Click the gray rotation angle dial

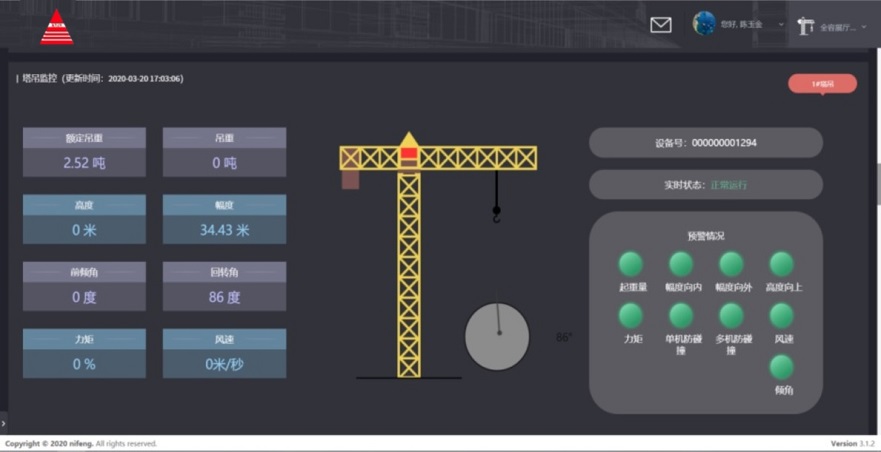(x=497, y=336)
